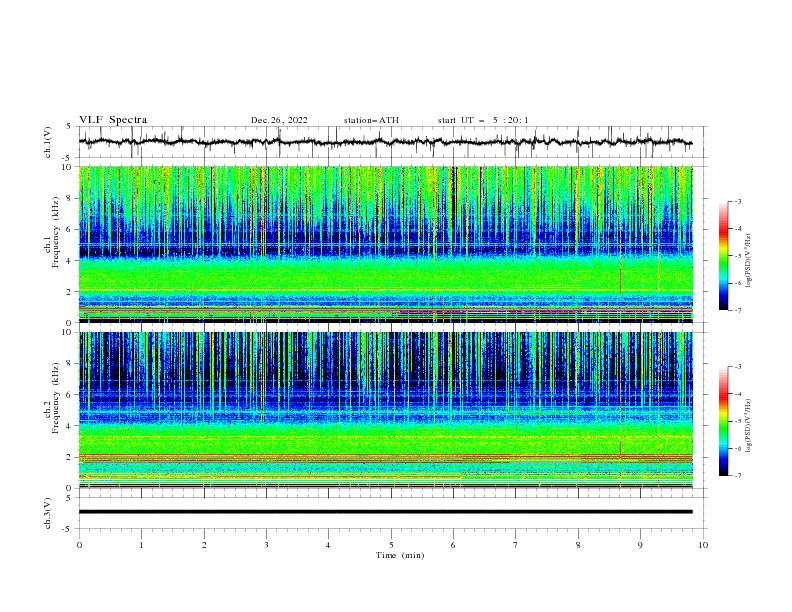Click the '-7' label on lower colorbar
Image resolution: width=792 pixels, height=612 pixels.
point(737,476)
